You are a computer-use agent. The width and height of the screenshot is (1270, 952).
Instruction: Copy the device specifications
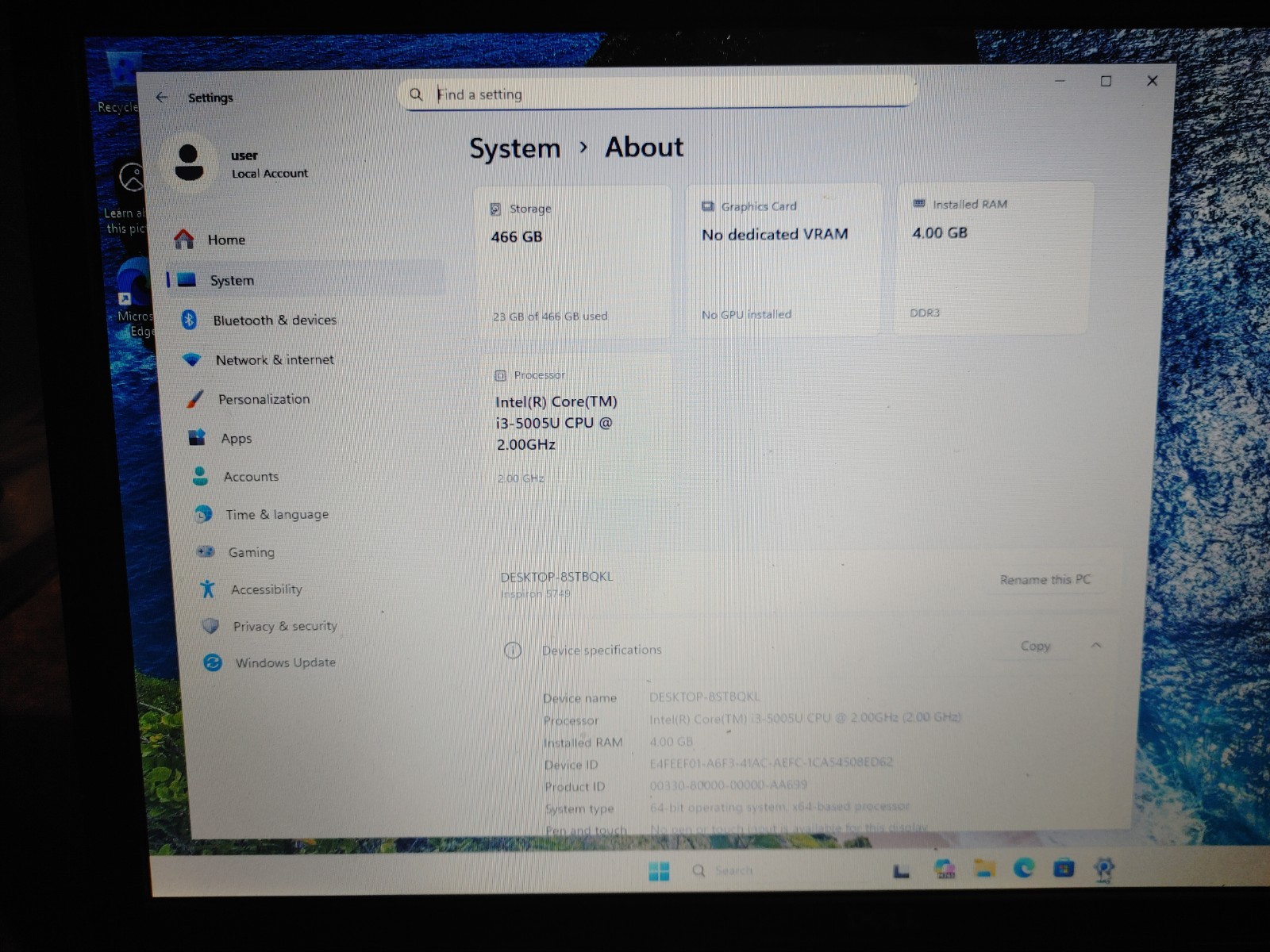click(1035, 646)
